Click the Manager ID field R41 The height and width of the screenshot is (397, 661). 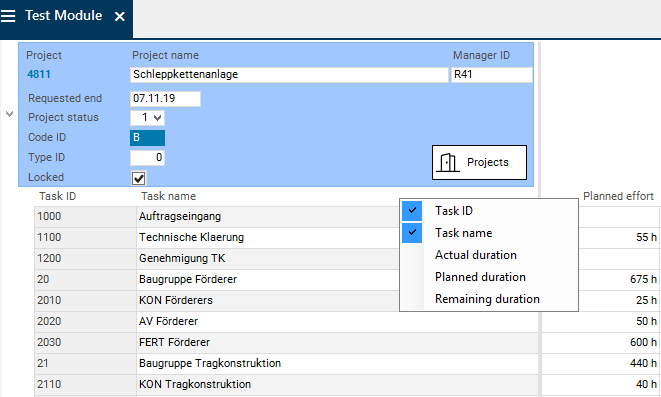tap(492, 75)
